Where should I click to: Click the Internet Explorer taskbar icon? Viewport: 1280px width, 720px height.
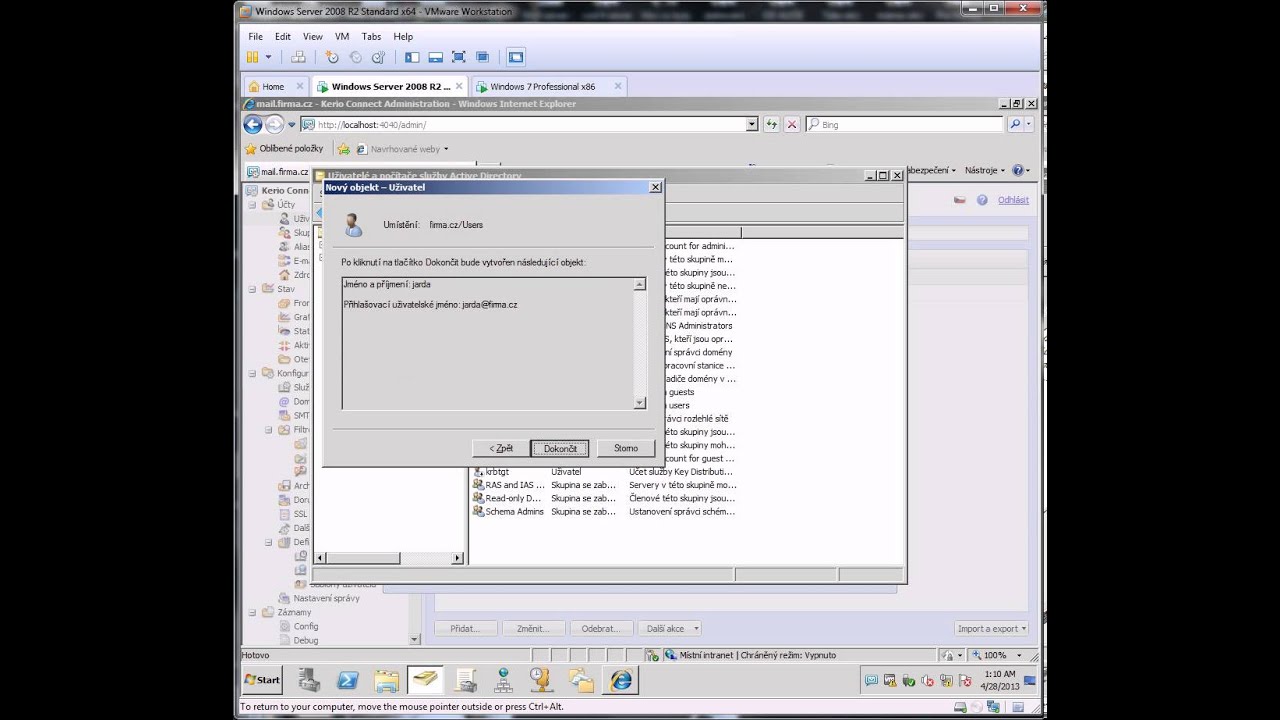tap(621, 680)
